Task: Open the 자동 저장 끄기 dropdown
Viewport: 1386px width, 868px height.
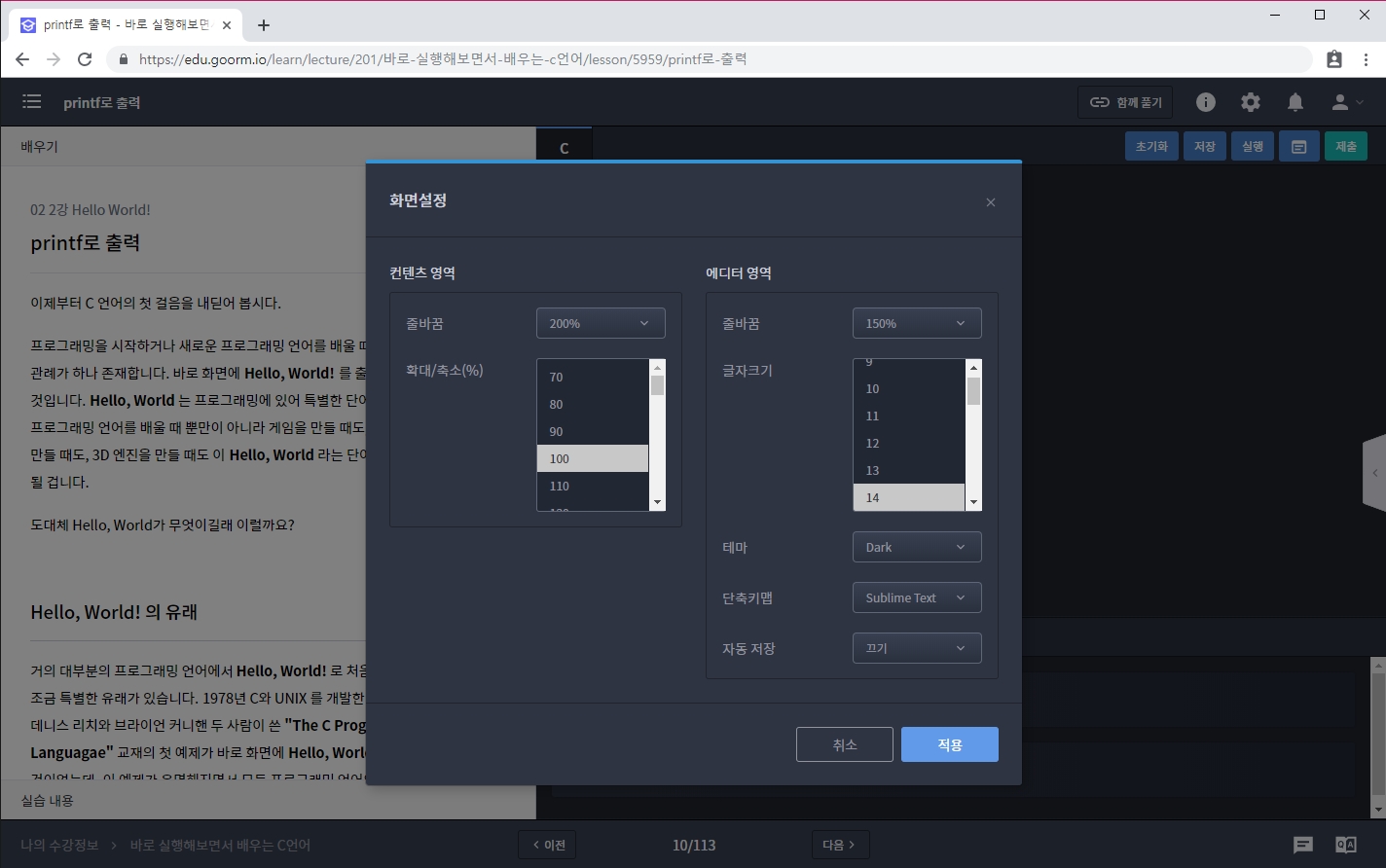Action: click(x=917, y=648)
